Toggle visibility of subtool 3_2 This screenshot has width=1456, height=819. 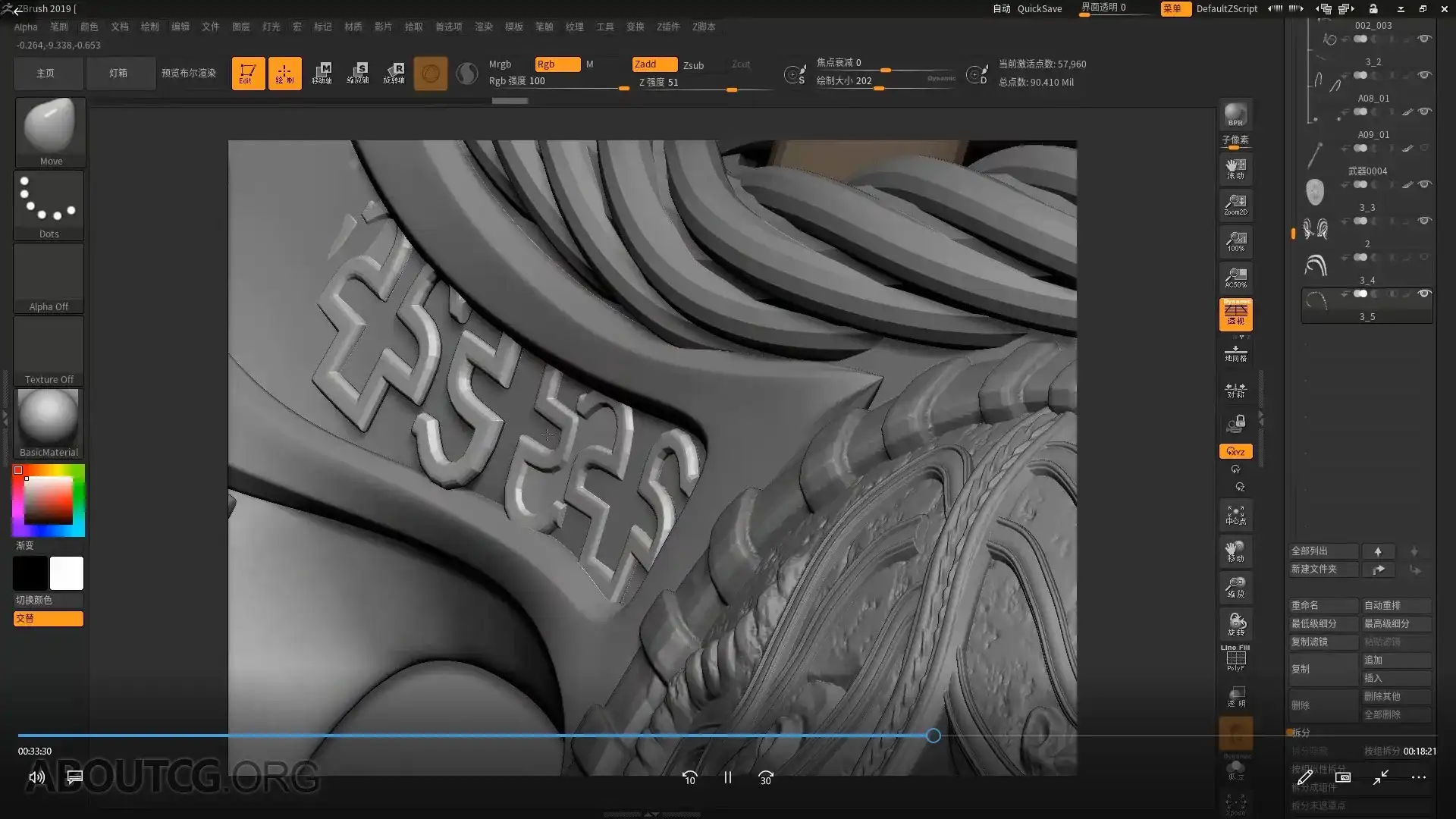[1424, 75]
